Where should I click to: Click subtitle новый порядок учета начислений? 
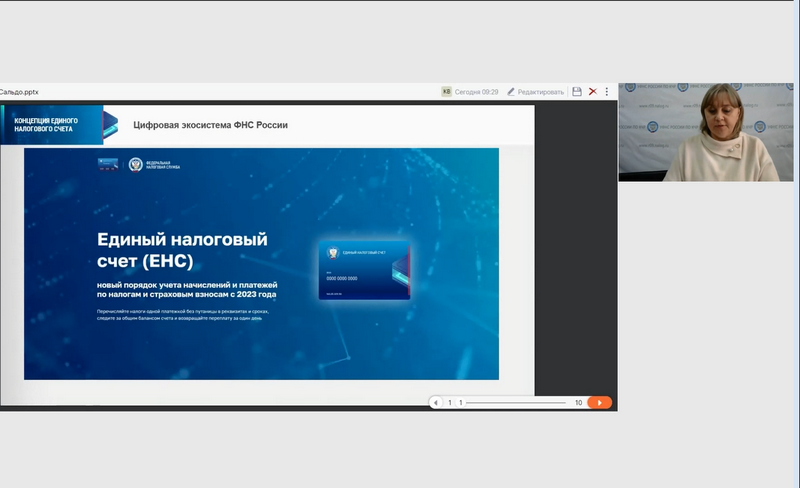tap(187, 289)
